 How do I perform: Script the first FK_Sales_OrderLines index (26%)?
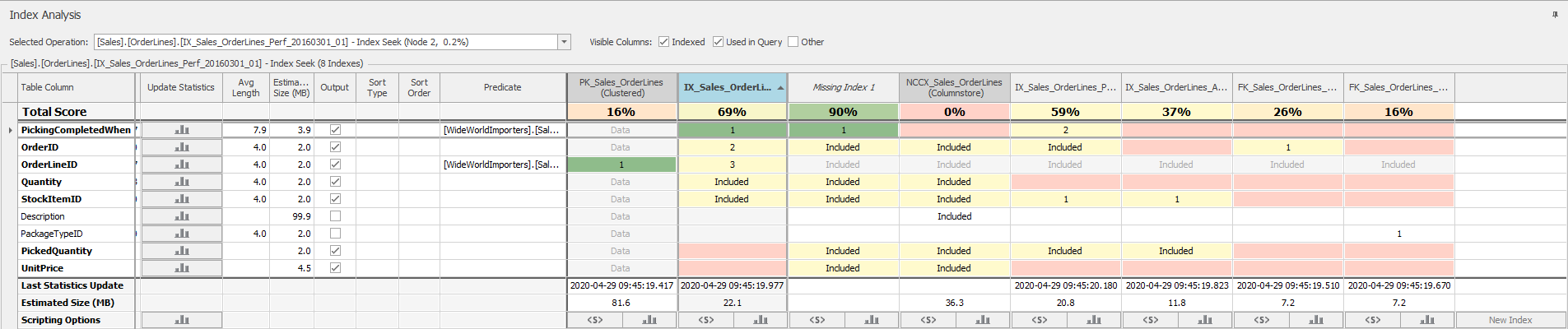tap(1261, 320)
